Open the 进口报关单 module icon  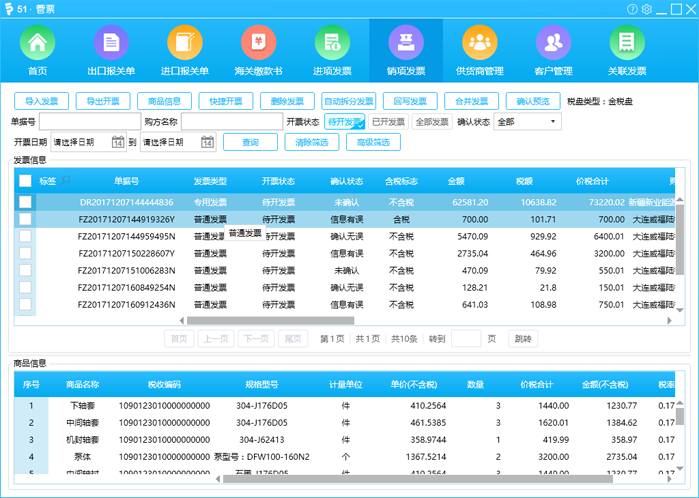(184, 44)
